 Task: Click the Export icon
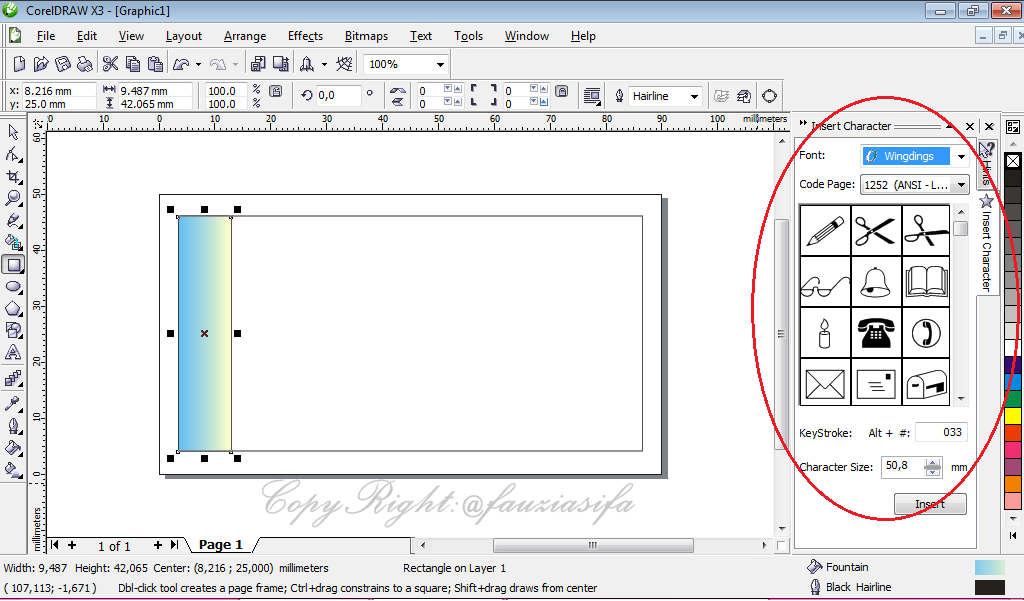[x=281, y=63]
